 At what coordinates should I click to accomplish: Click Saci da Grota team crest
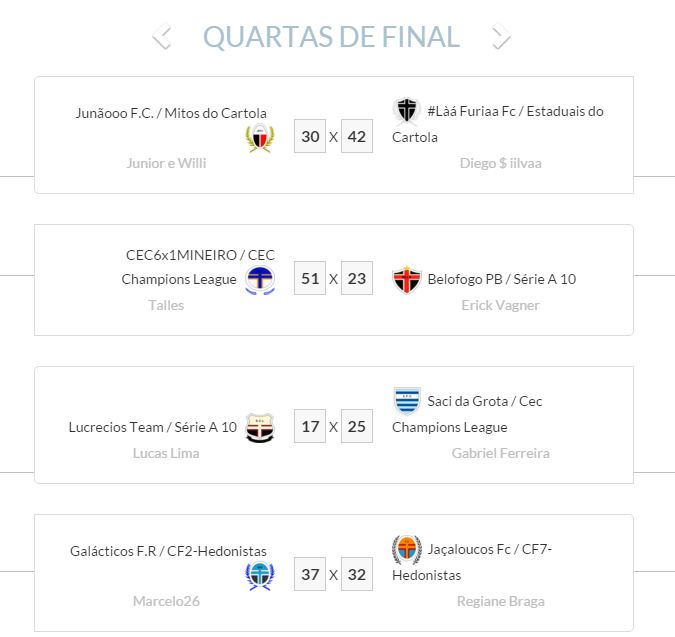(406, 400)
